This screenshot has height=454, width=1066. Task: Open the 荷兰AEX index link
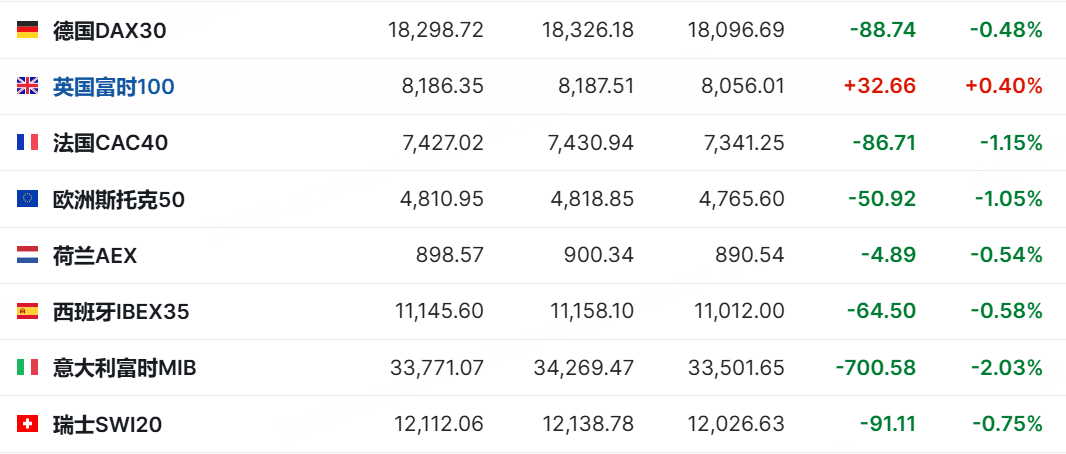pos(95,256)
